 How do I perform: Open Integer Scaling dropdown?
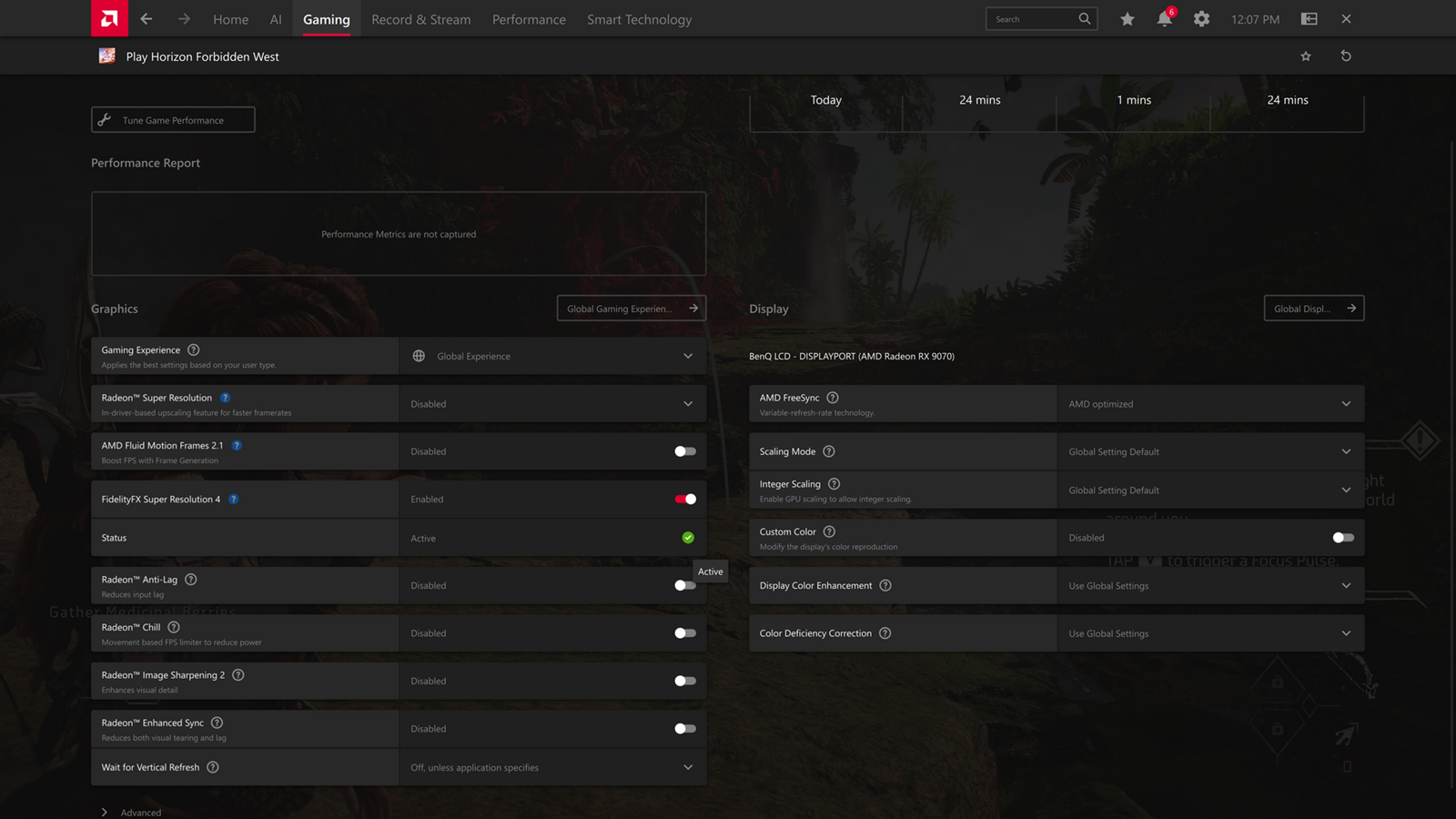click(1210, 490)
